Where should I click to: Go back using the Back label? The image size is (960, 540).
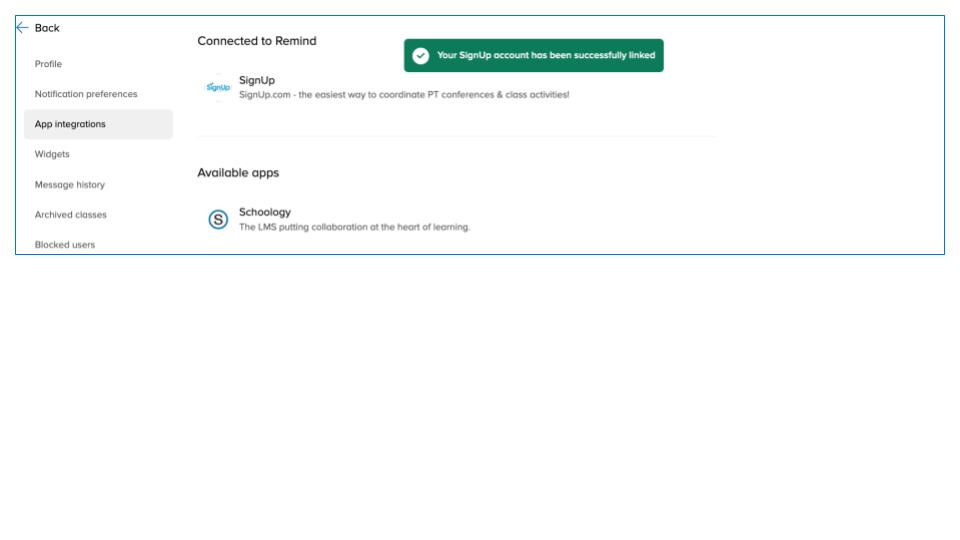(47, 28)
